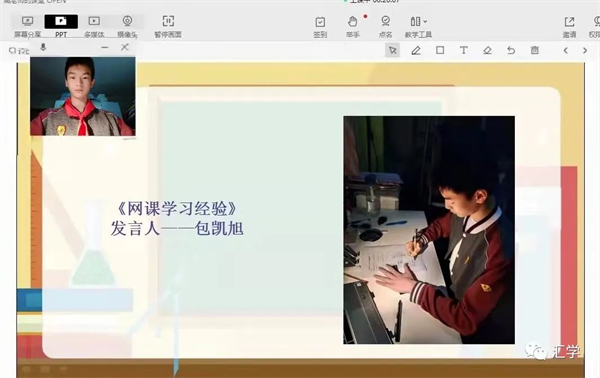Undo the last annotation
Image resolution: width=600 pixels, height=378 pixels.
pyautogui.click(x=511, y=50)
